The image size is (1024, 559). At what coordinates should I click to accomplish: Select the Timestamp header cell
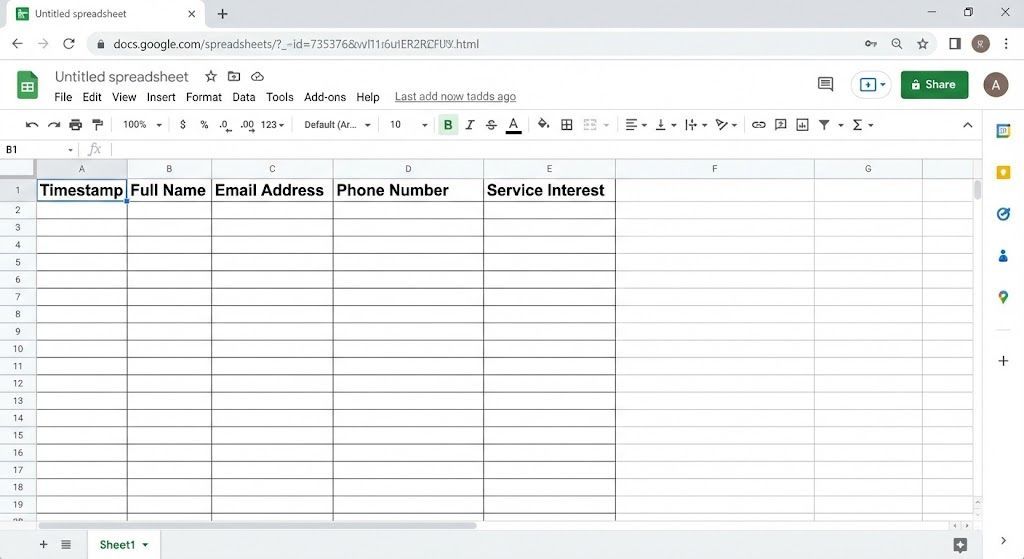click(x=82, y=190)
